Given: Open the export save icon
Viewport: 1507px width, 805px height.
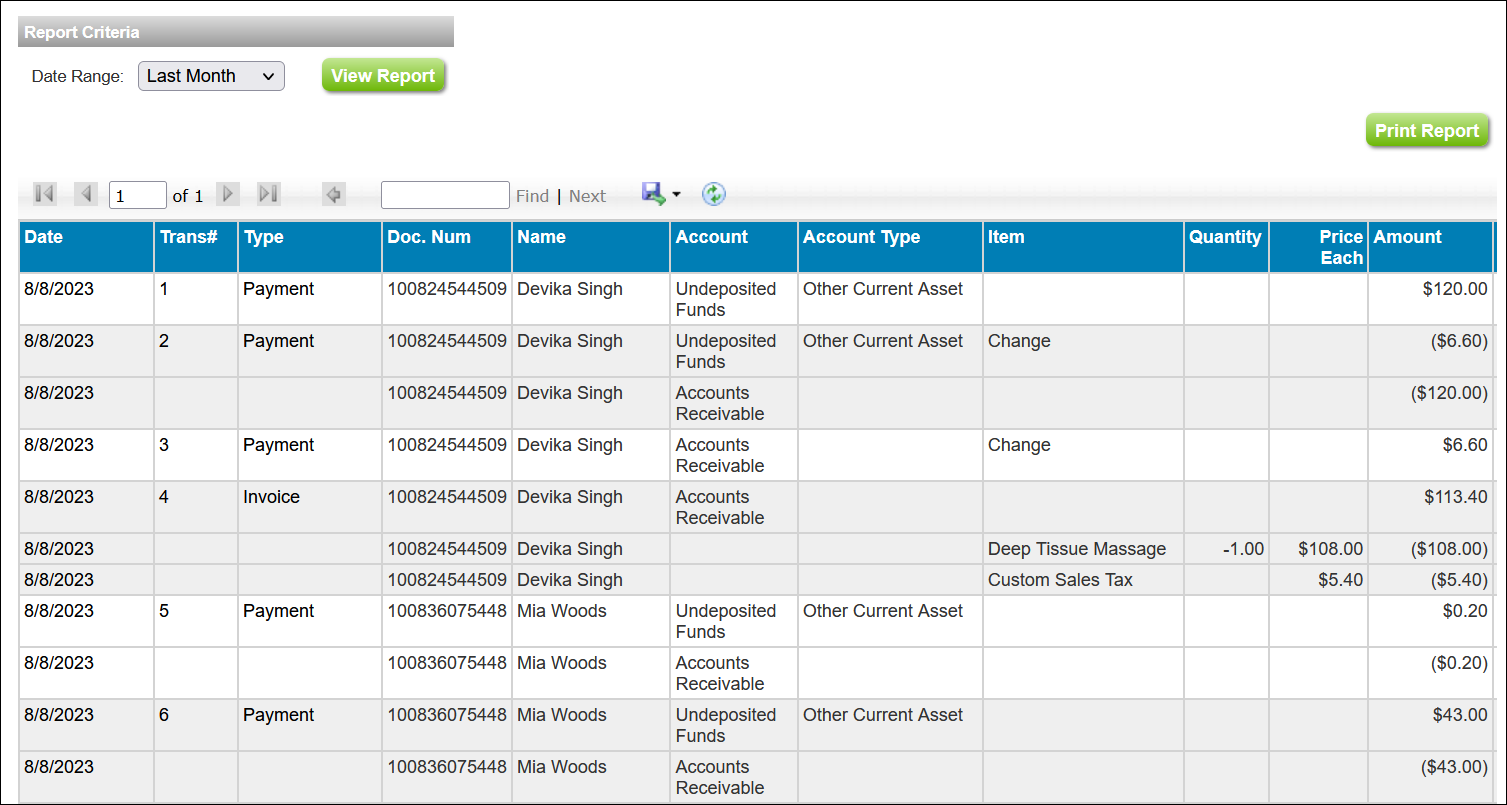Looking at the screenshot, I should coord(652,194).
